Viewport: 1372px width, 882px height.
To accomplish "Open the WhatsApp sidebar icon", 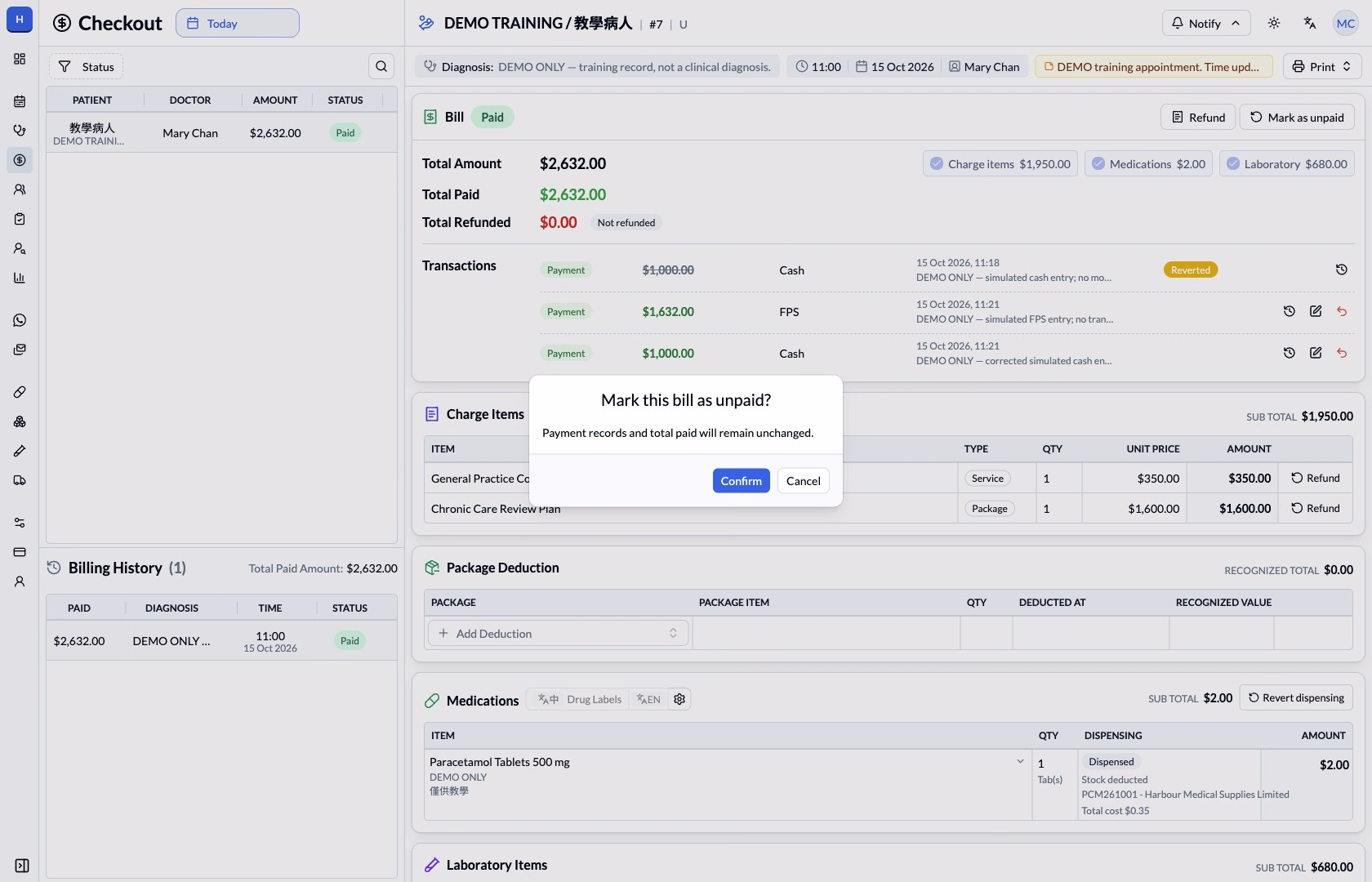I will click(20, 320).
